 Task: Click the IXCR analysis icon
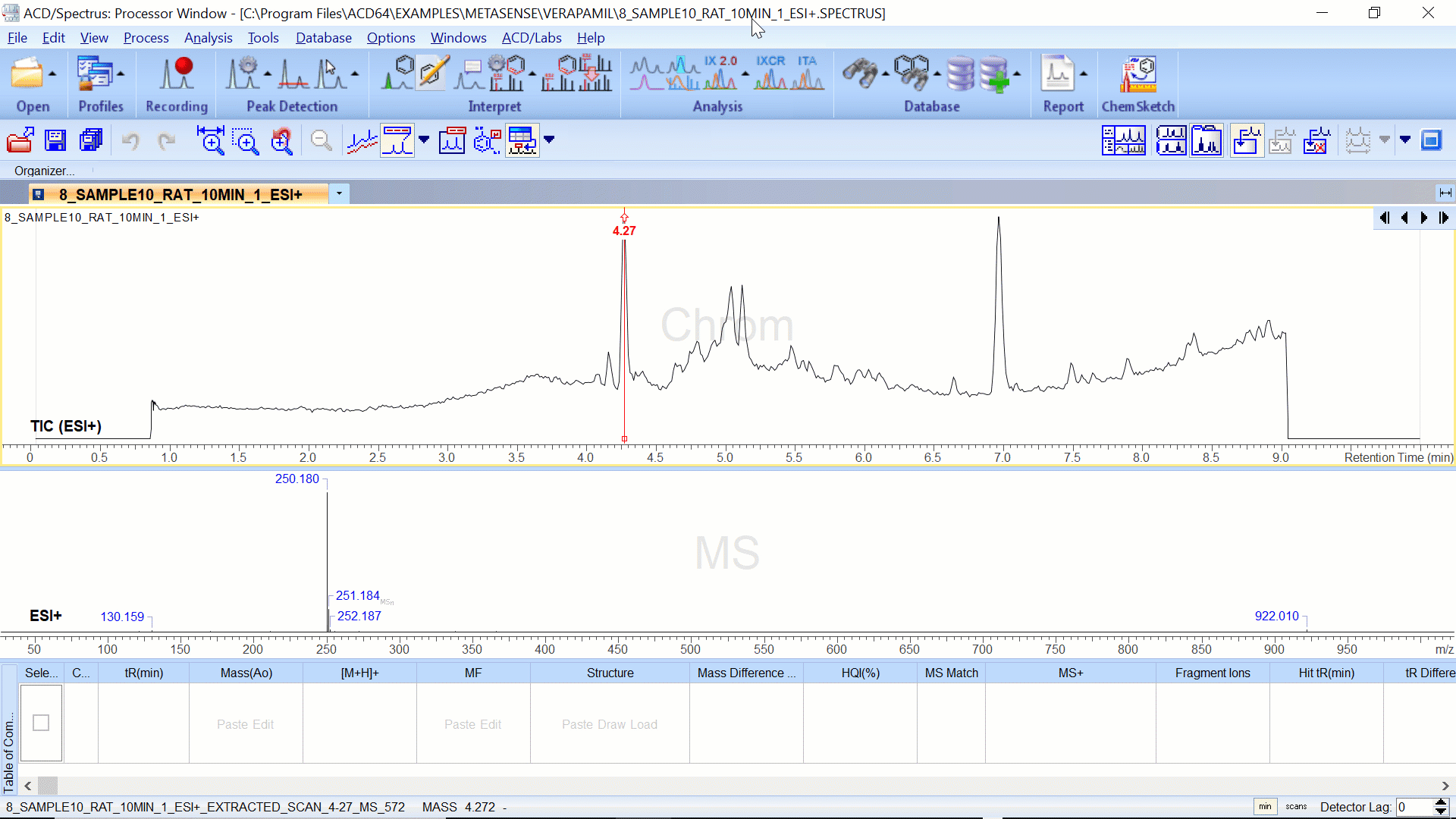point(770,74)
